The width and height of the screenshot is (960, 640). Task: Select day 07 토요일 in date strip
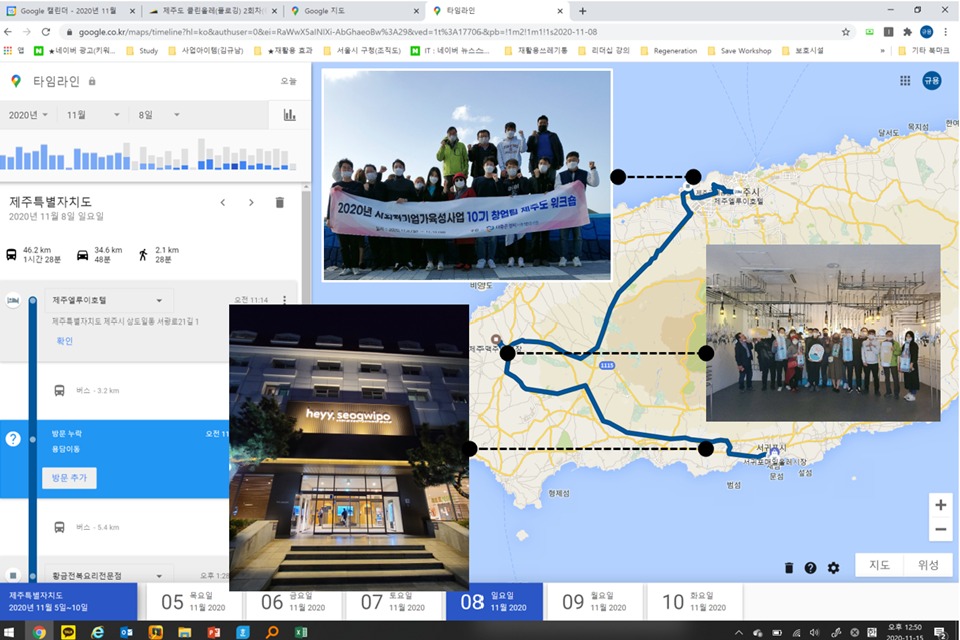coord(392,601)
